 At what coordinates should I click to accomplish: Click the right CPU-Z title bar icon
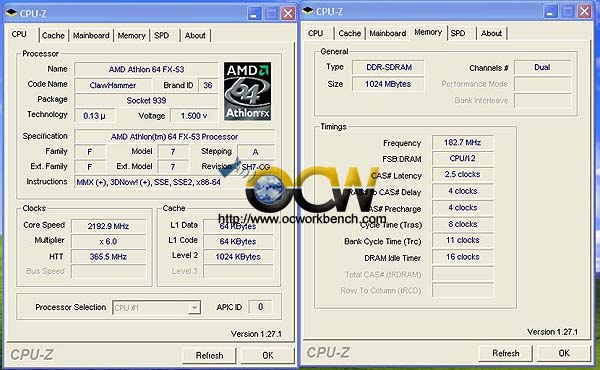(308, 12)
